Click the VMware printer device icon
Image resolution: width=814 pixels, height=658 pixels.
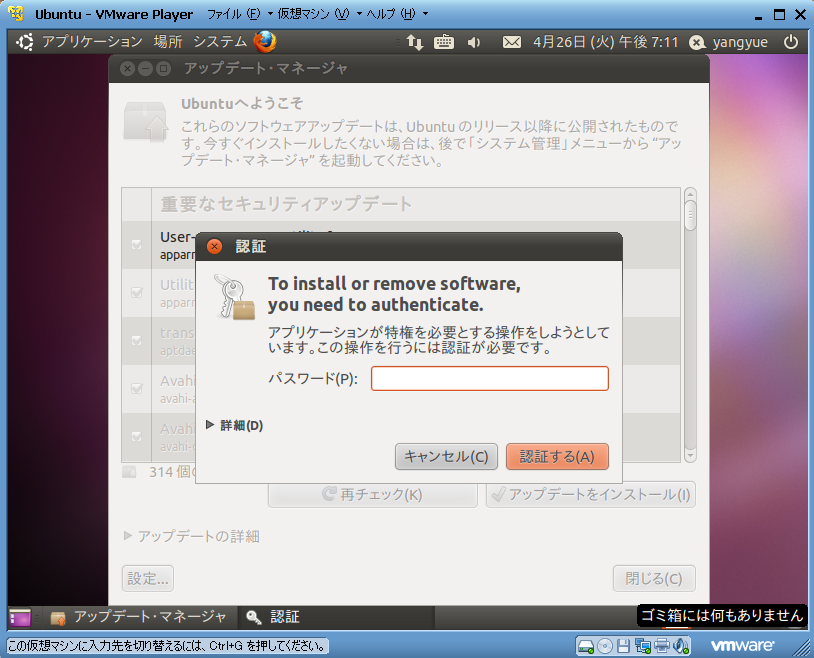point(662,646)
